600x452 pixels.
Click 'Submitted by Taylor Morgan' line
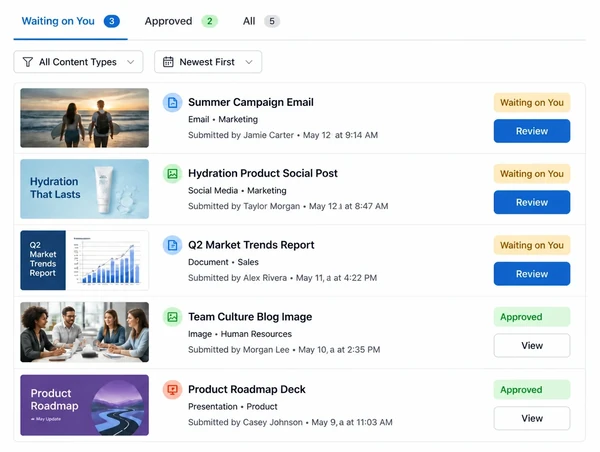288,206
